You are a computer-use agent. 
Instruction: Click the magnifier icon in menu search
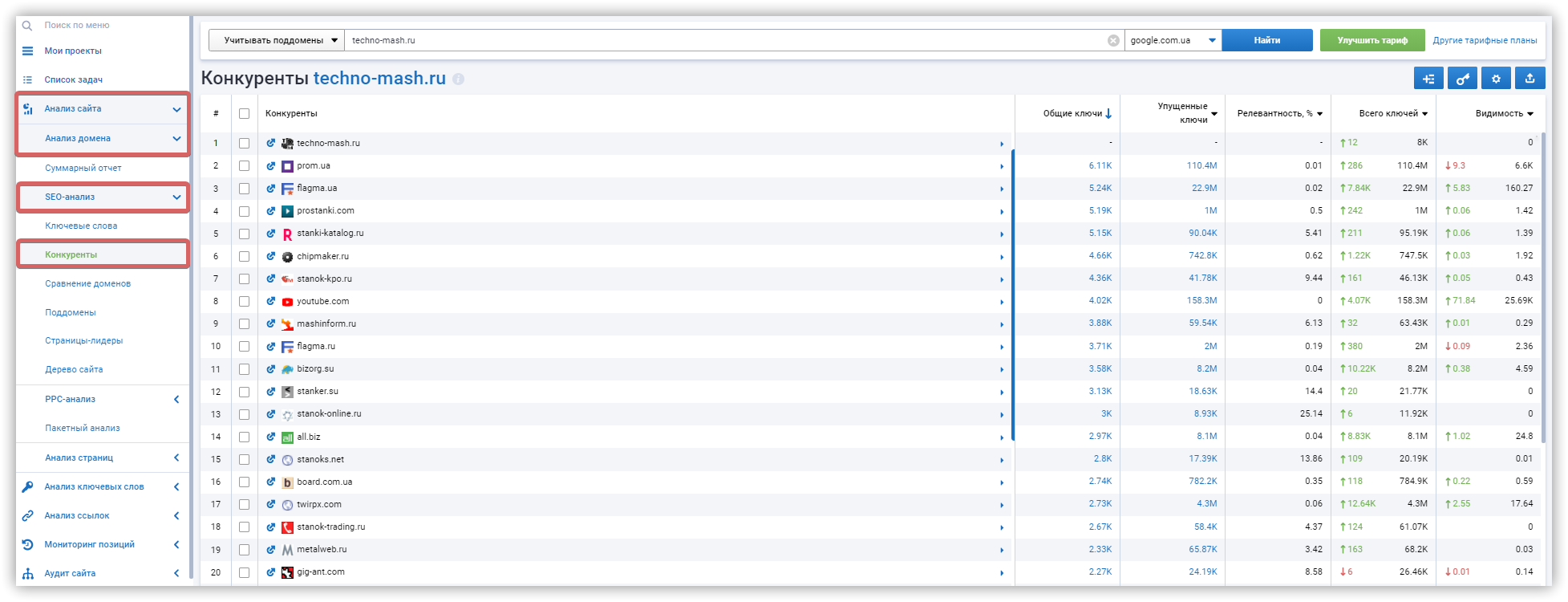(27, 26)
